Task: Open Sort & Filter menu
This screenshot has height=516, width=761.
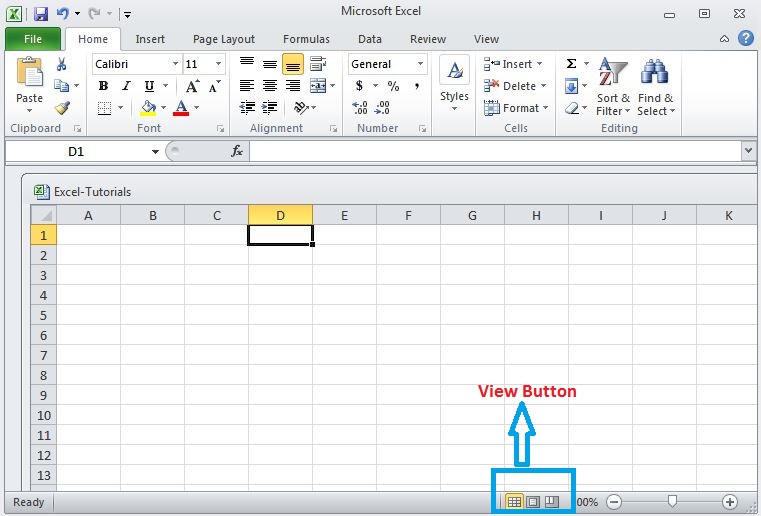Action: [613, 87]
